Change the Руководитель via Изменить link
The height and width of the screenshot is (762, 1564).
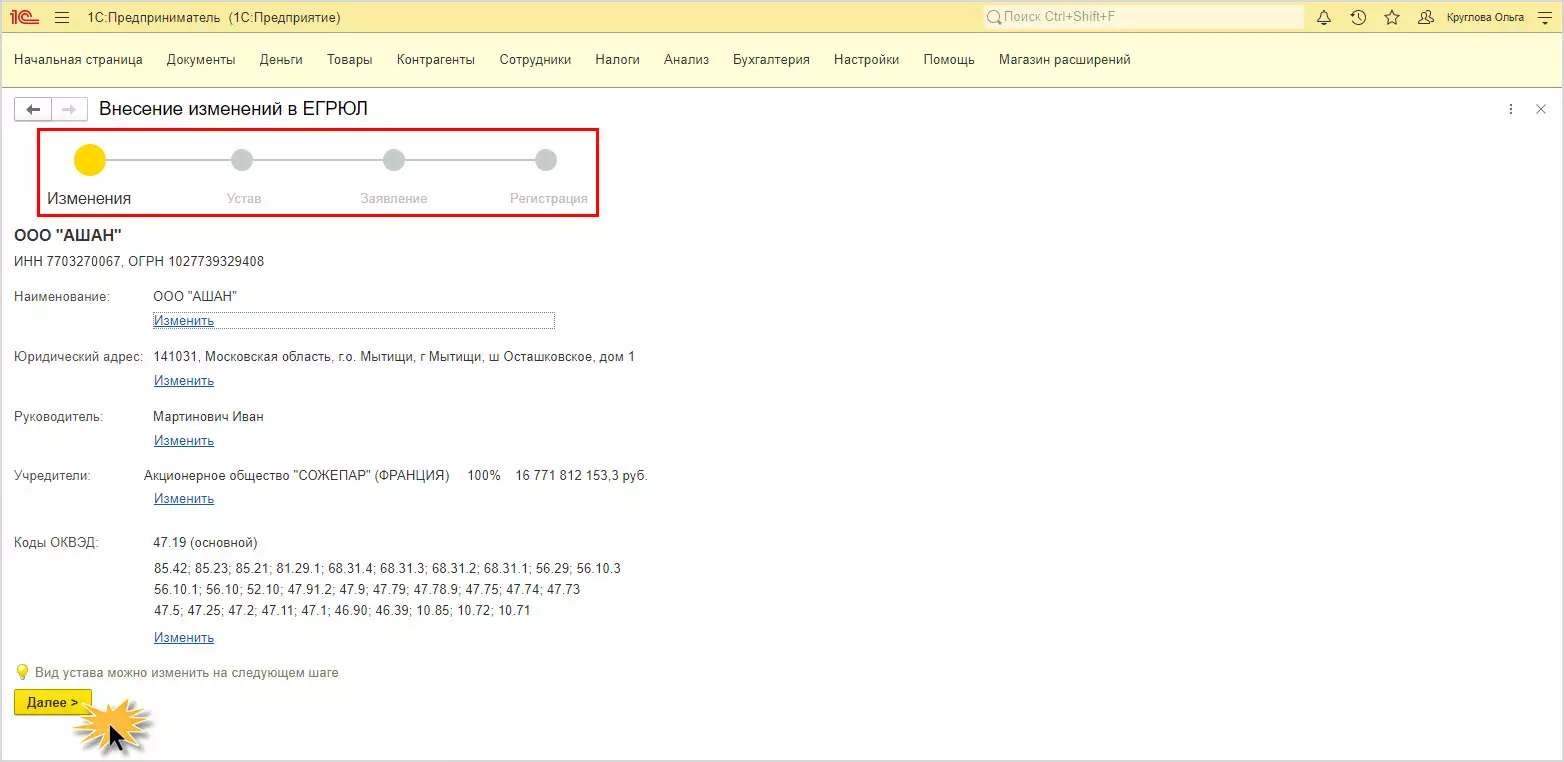click(184, 441)
